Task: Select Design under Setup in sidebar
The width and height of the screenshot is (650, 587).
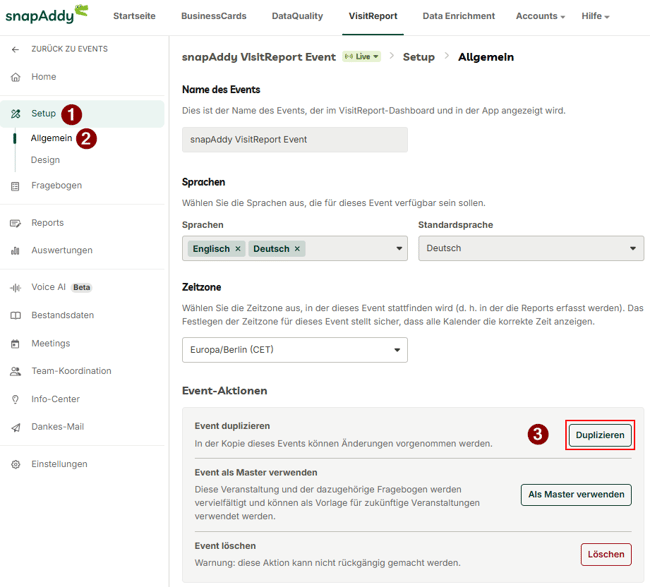Action: [45, 160]
